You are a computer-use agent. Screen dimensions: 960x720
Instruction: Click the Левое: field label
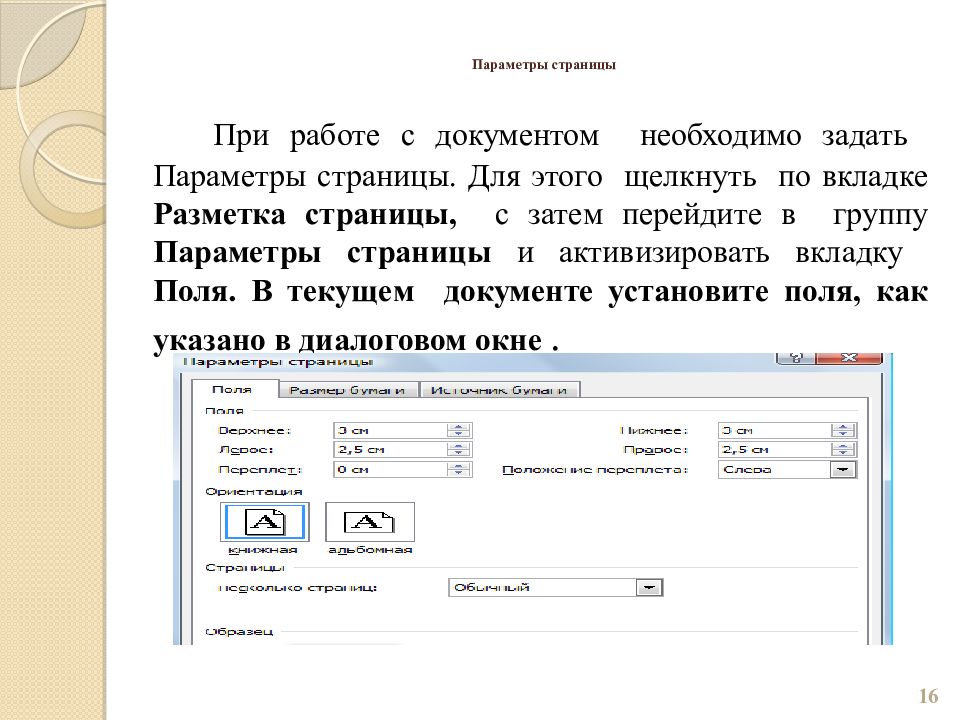point(246,450)
